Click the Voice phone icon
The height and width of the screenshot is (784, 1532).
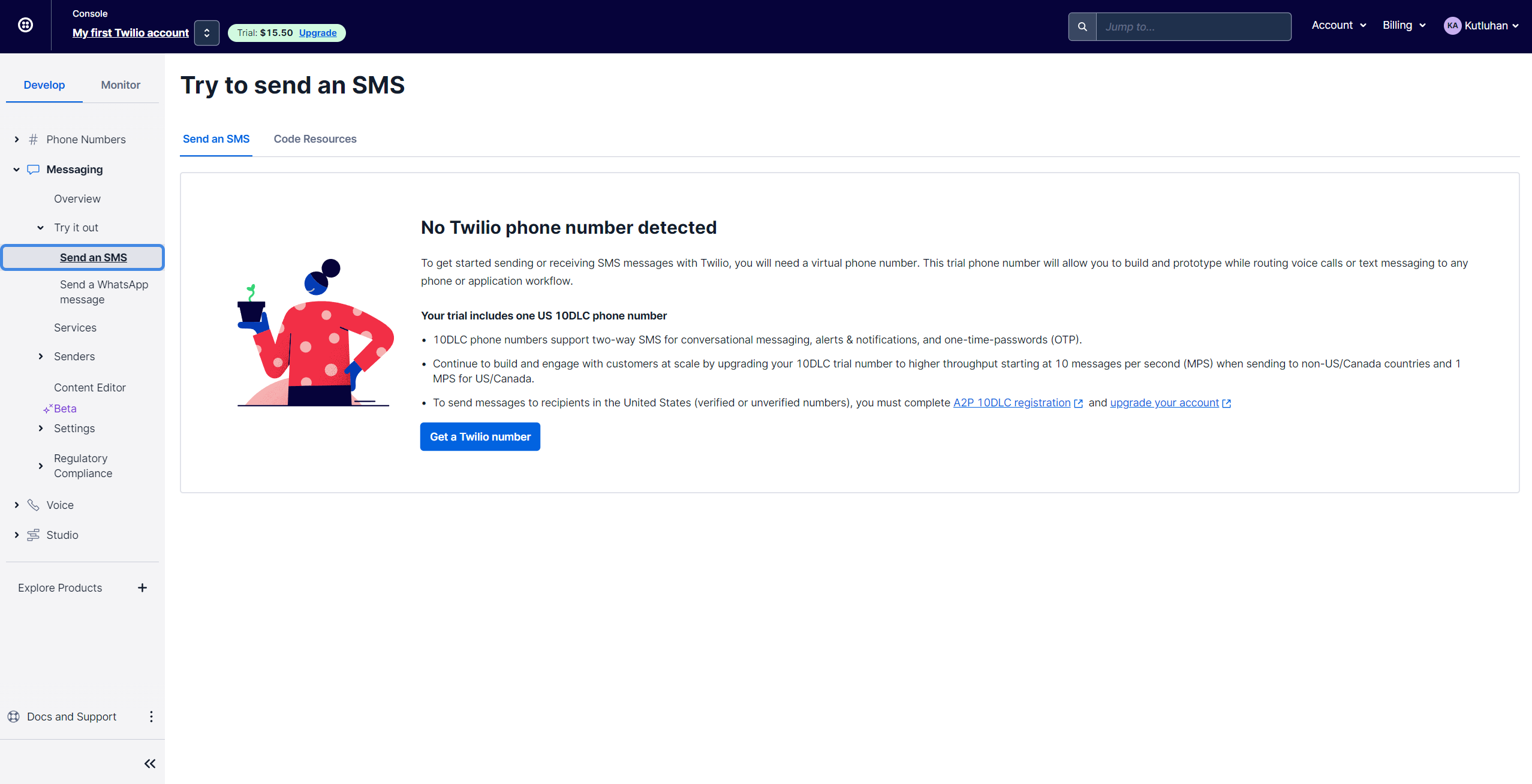pos(34,505)
